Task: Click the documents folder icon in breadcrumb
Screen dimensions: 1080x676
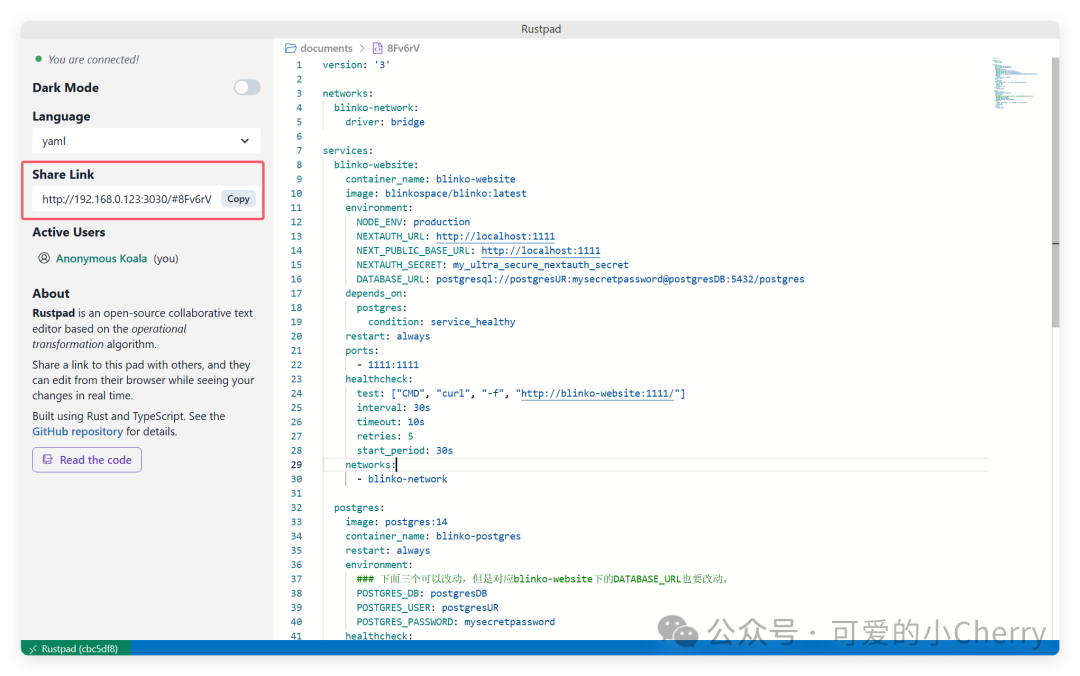Action: tap(291, 48)
